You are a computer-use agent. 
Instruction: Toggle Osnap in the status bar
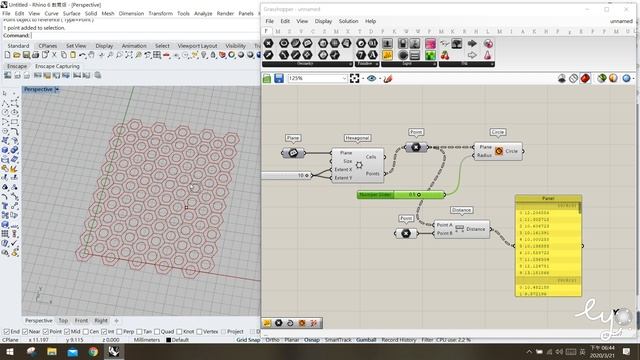(x=312, y=340)
